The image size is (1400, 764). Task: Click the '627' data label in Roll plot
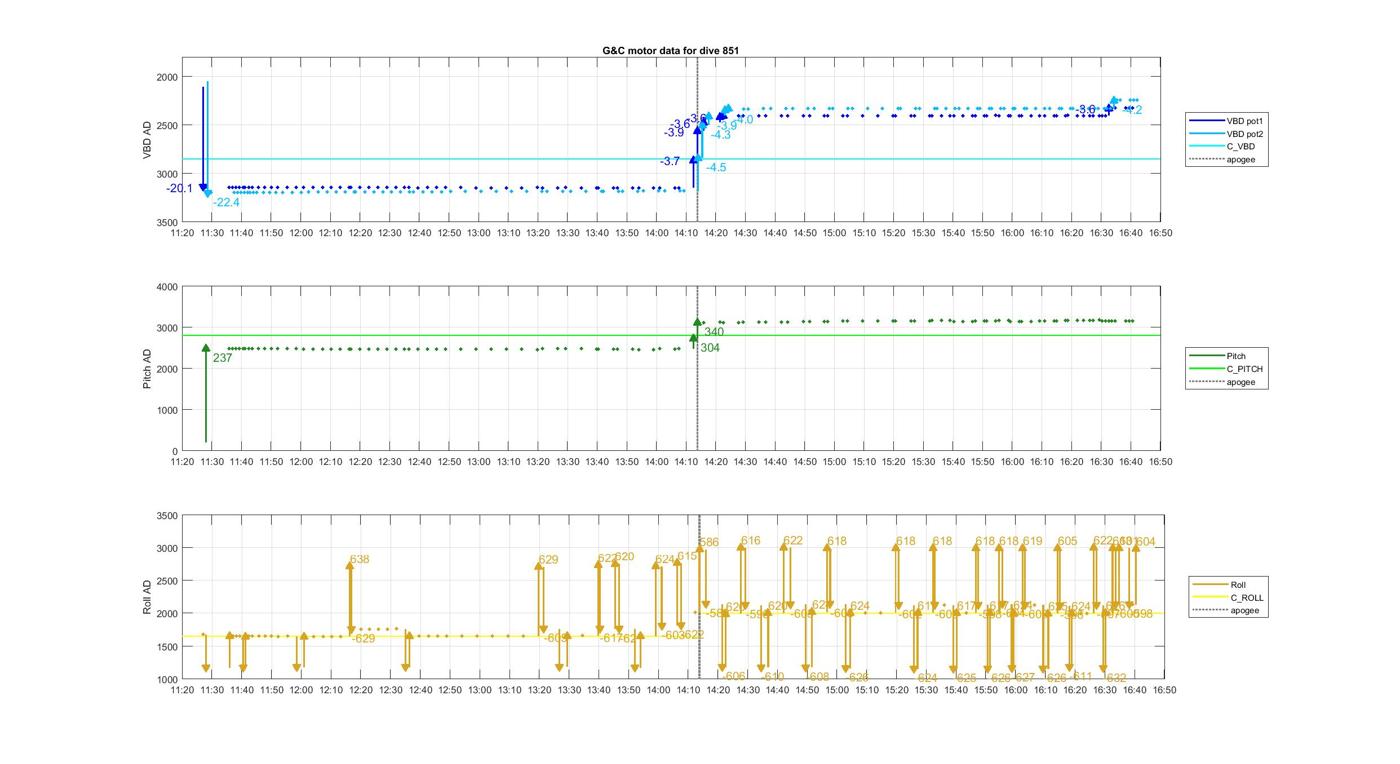[x=1025, y=678]
